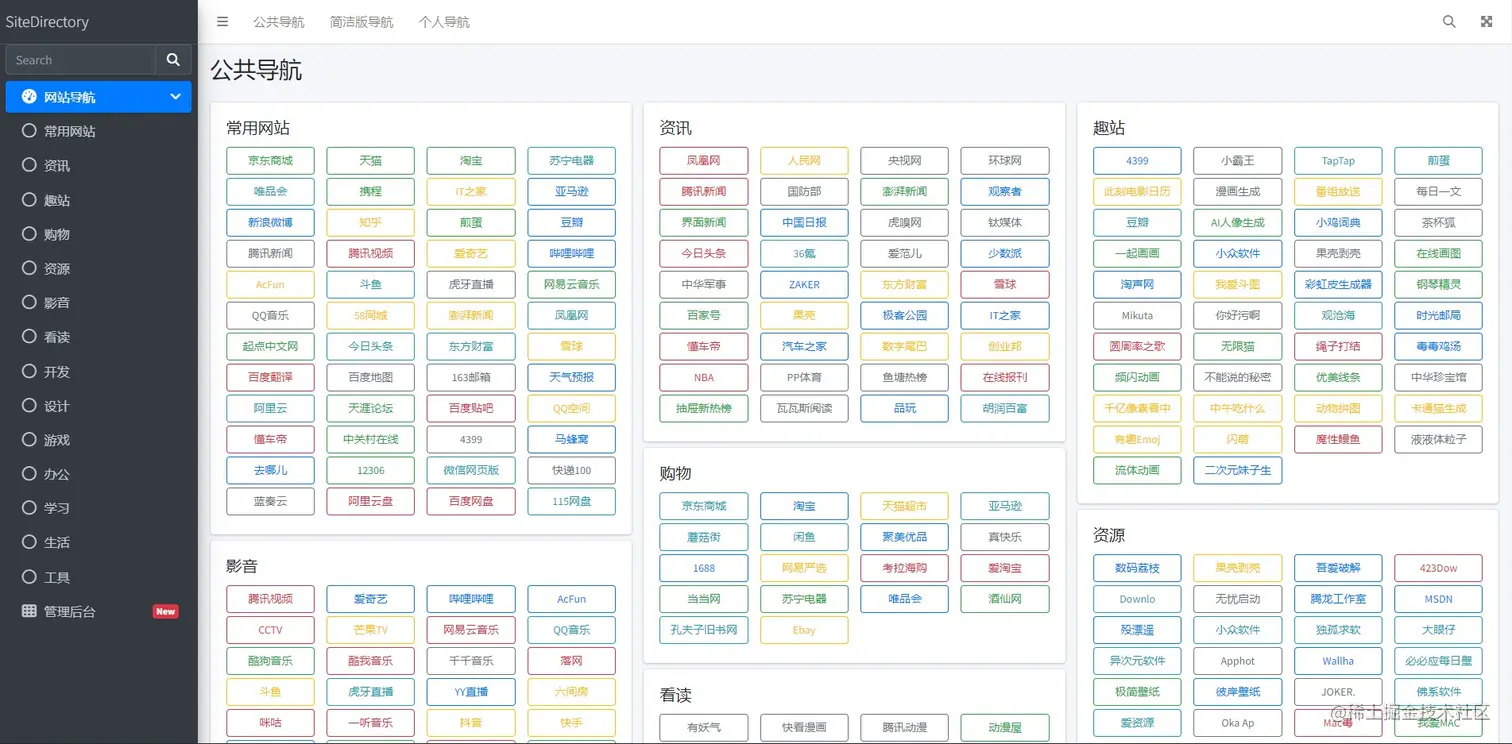Open the 有妖气 button in 看读
This screenshot has width=1512, height=744.
coord(704,727)
